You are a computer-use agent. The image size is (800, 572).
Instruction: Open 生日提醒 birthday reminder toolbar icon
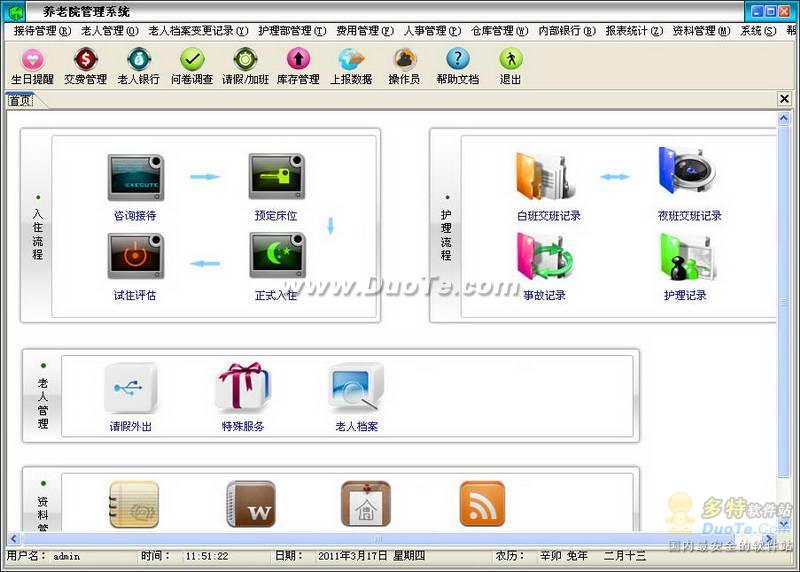32,64
